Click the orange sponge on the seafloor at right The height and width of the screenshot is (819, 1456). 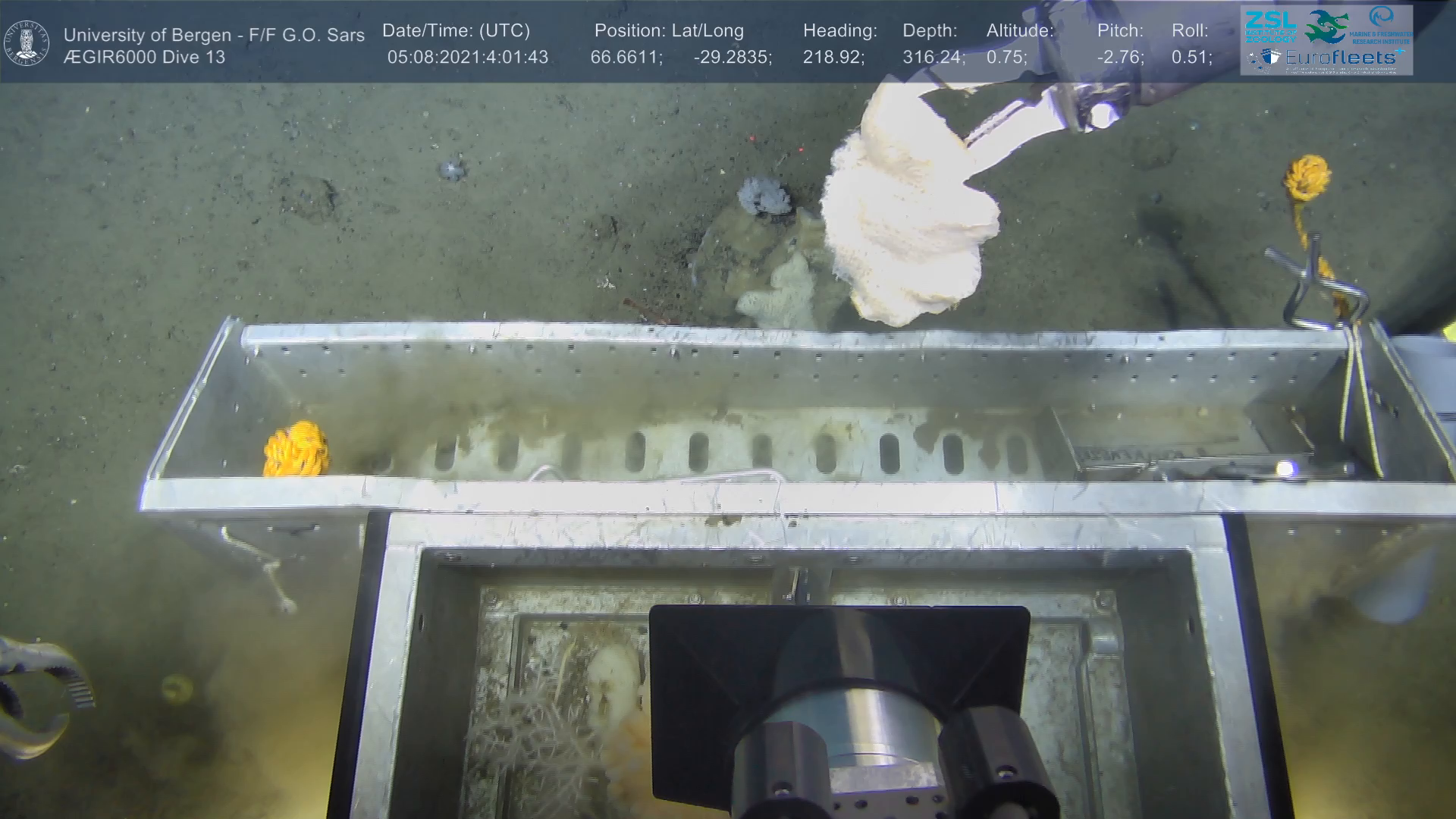coord(1307,177)
